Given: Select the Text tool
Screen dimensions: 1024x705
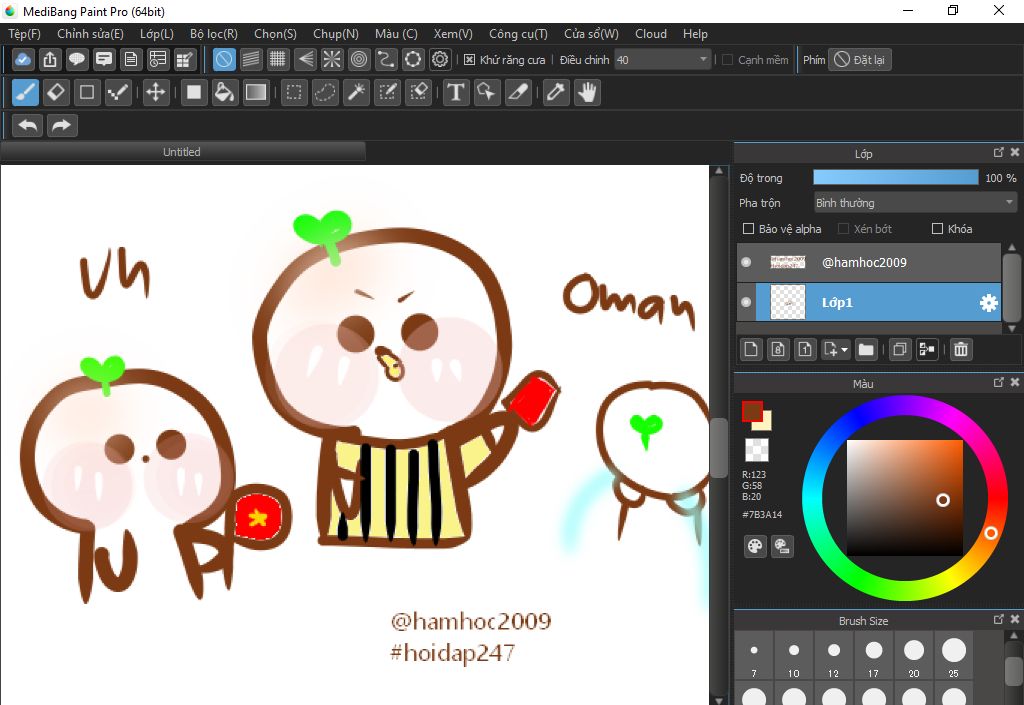Looking at the screenshot, I should (x=456, y=92).
